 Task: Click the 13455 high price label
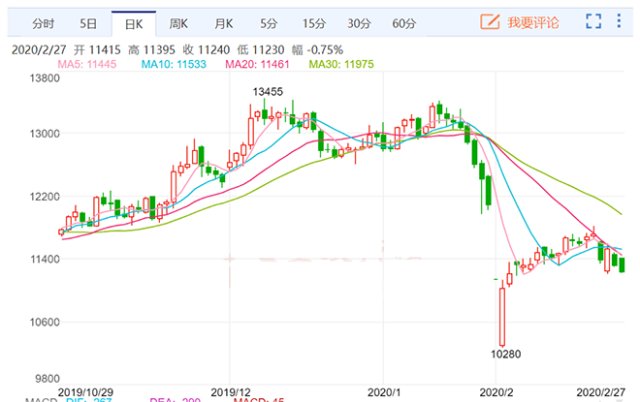(268, 91)
